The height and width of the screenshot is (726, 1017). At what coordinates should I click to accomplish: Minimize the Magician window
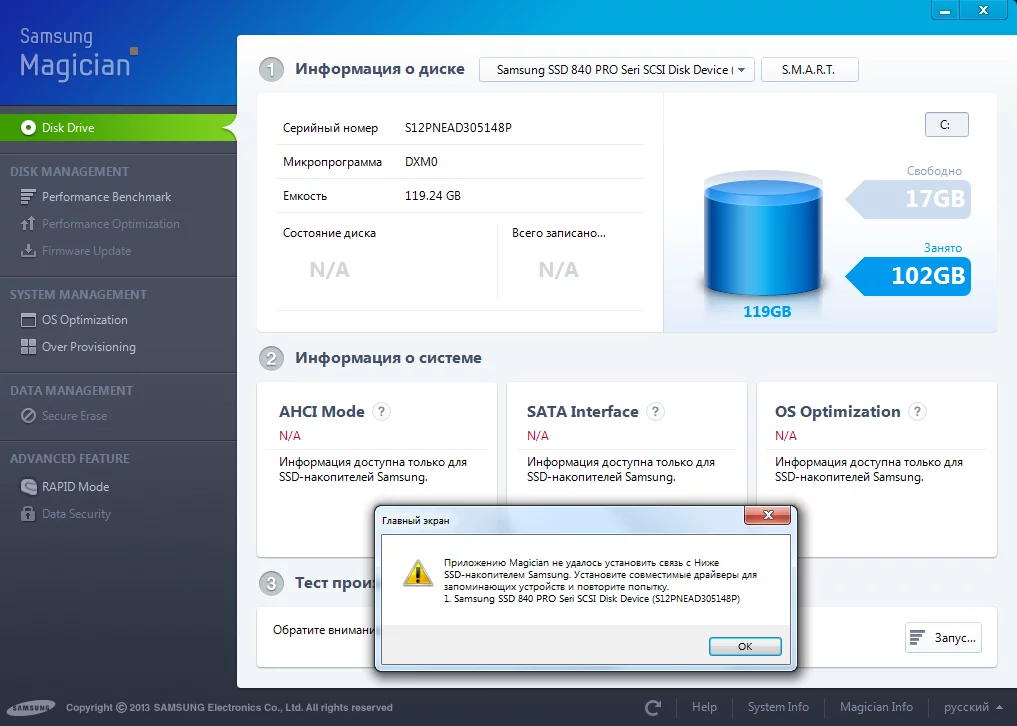945,10
